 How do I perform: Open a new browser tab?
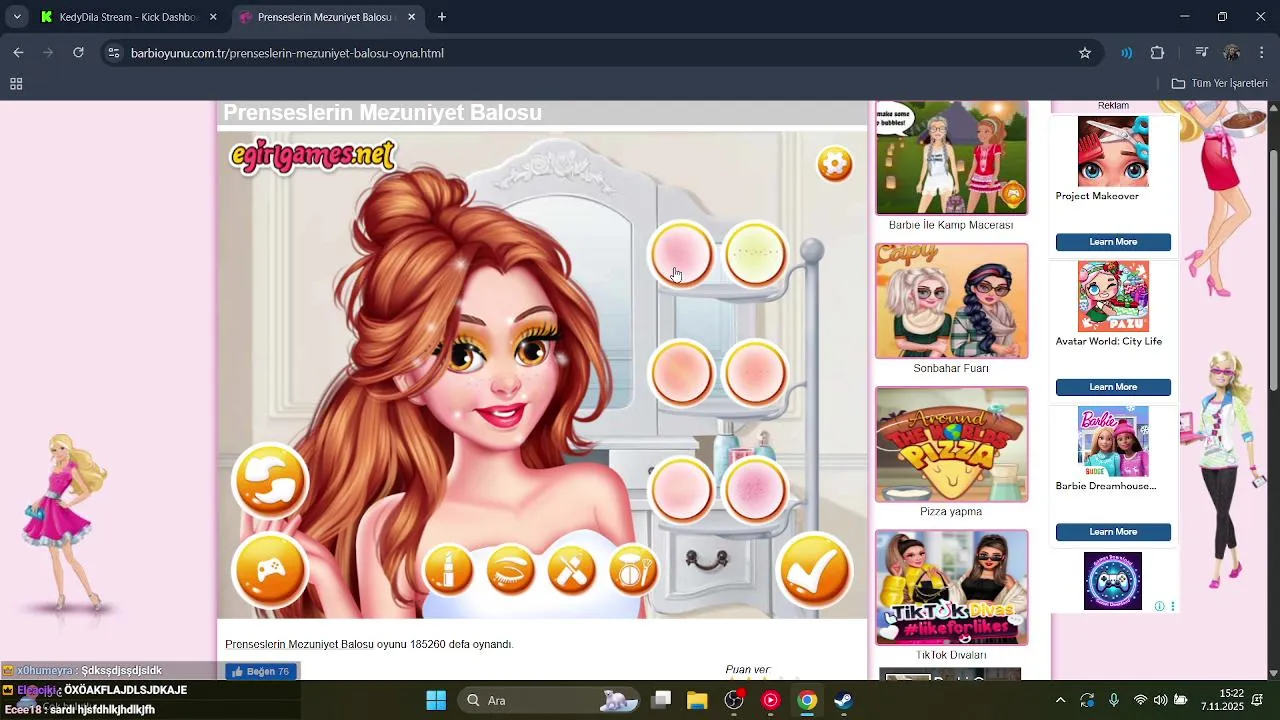[442, 17]
